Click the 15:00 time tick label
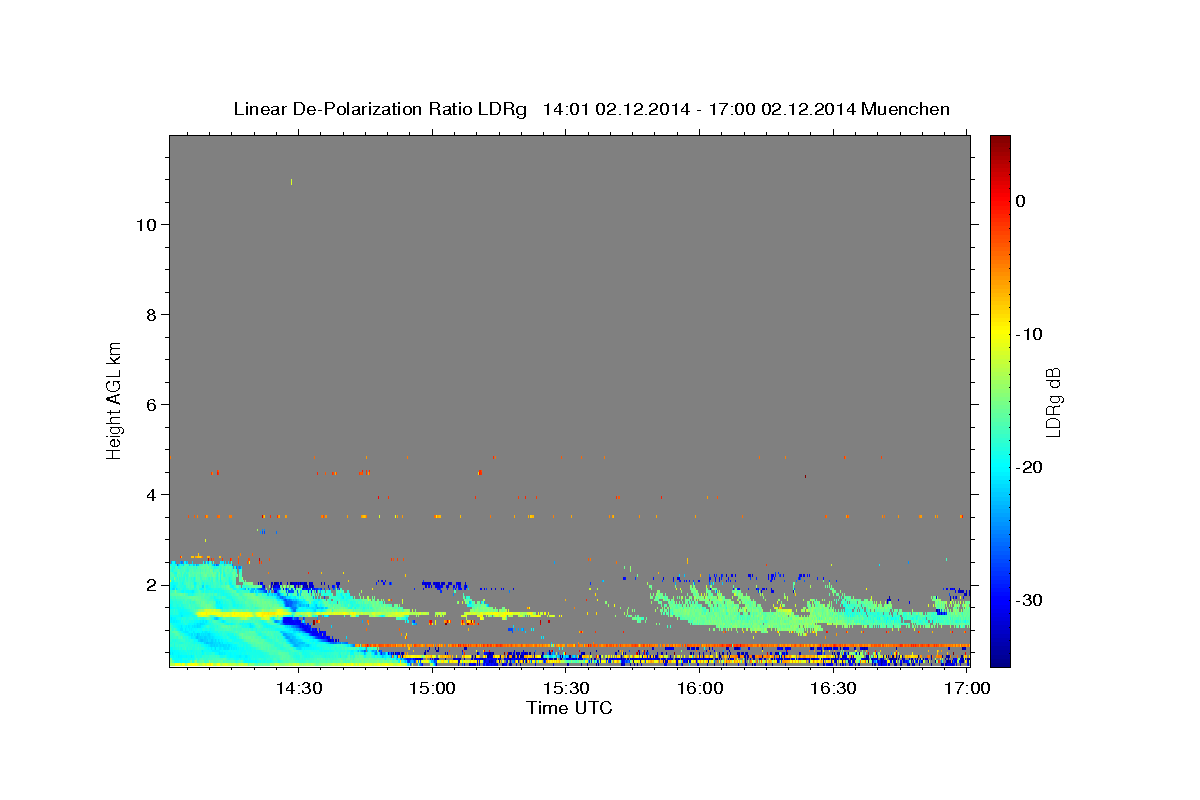The width and height of the screenshot is (1200, 800). coord(433,690)
